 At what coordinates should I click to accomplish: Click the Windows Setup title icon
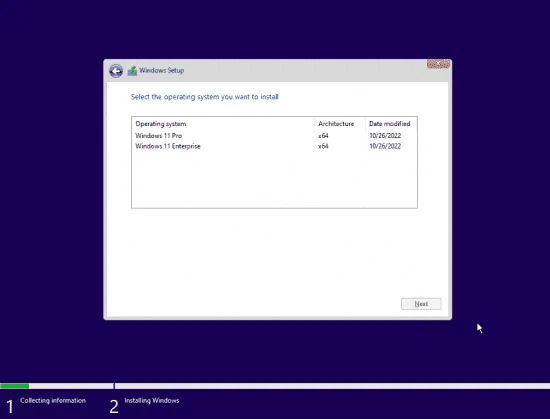tap(132, 71)
